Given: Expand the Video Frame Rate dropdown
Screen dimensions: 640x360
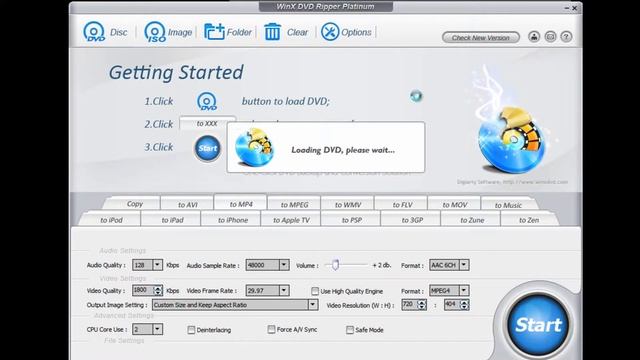Looking at the screenshot, I should click(x=284, y=290).
